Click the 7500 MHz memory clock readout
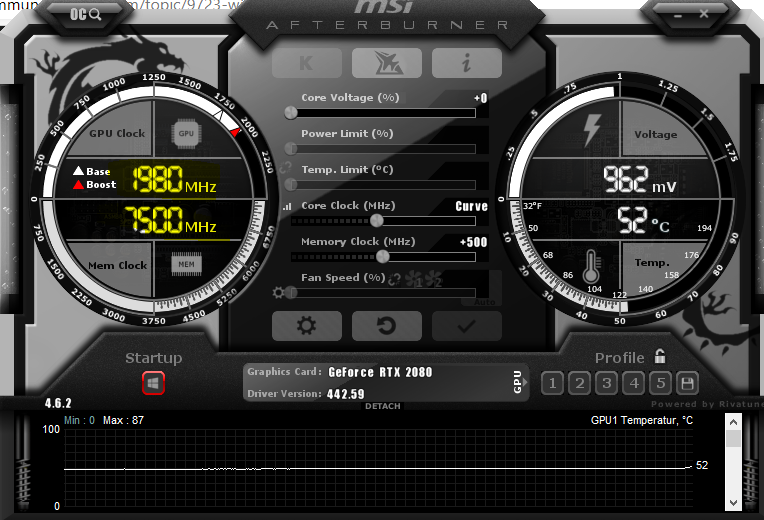Image resolution: width=764 pixels, height=520 pixels. click(x=171, y=220)
